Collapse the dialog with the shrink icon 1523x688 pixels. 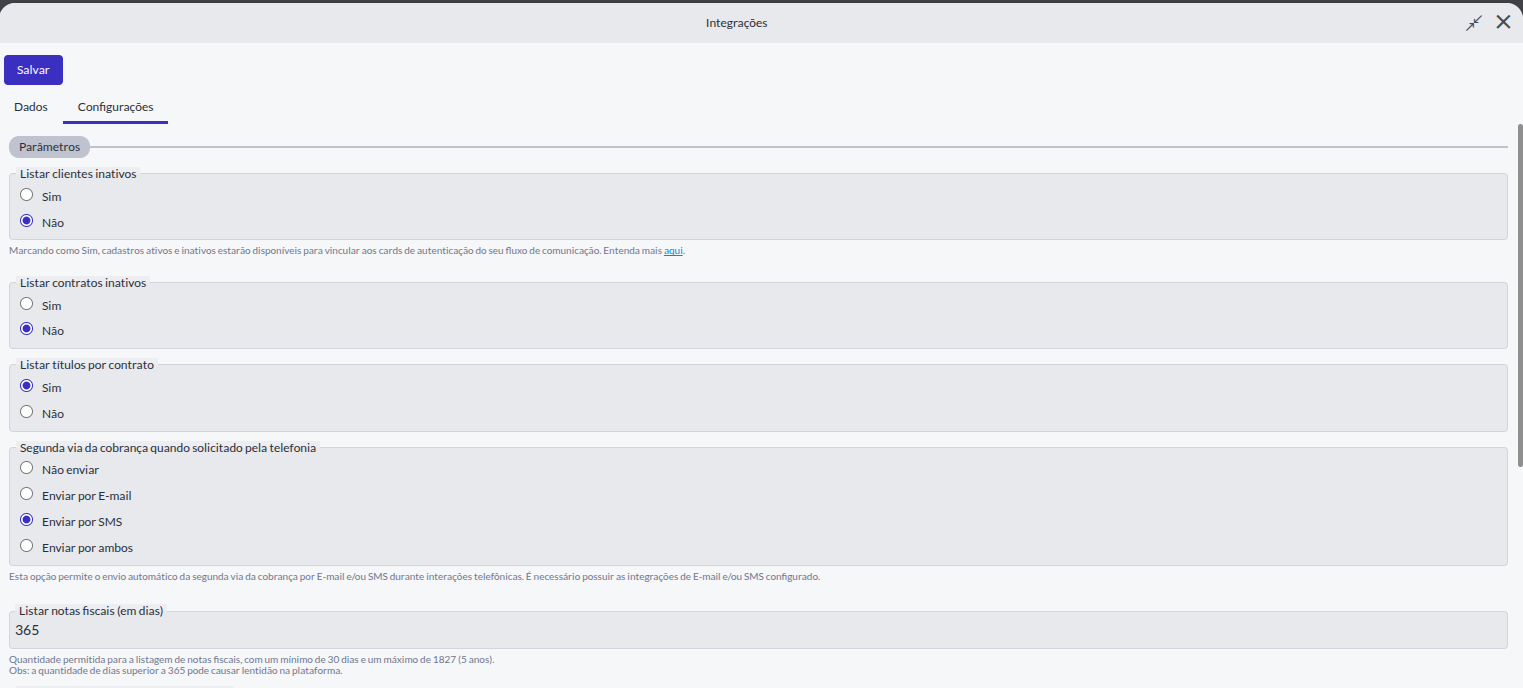(1473, 22)
